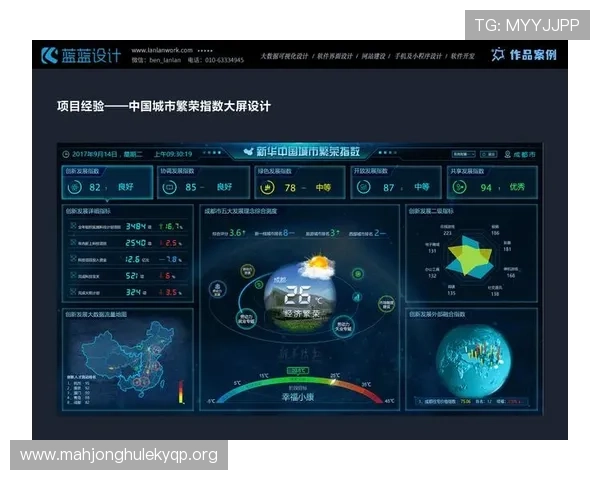
Task: Click the circular icon in the 协调发展指数 card
Action: point(169,187)
